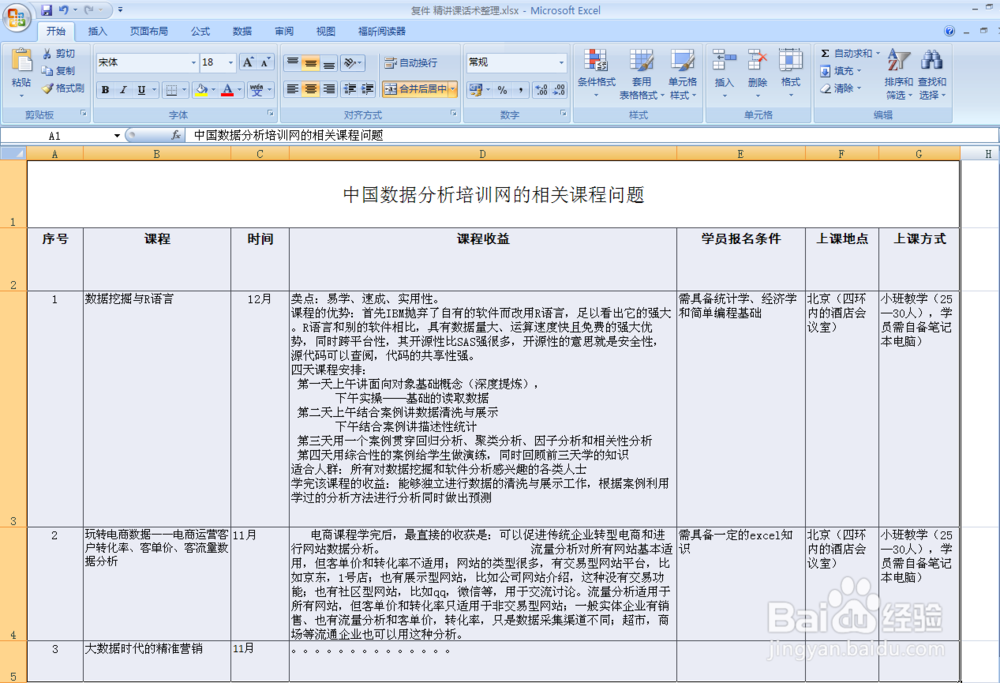Decrease font size with small A
This screenshot has height=683, width=1000.
265,62
